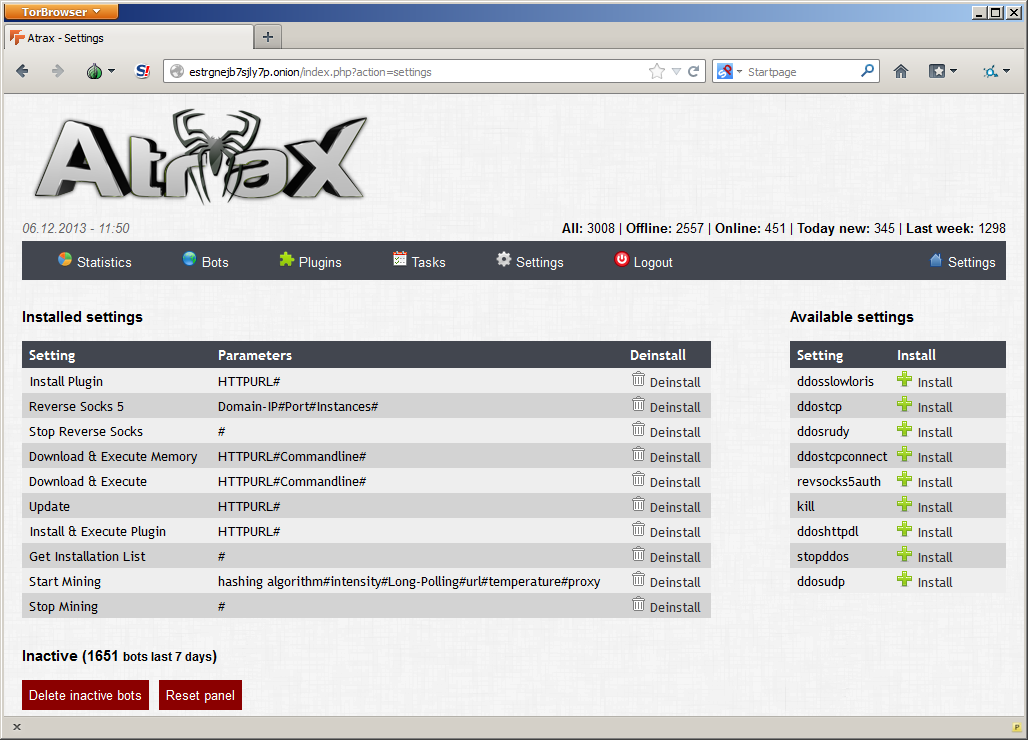Click the Torbutton onion icon

(94, 71)
